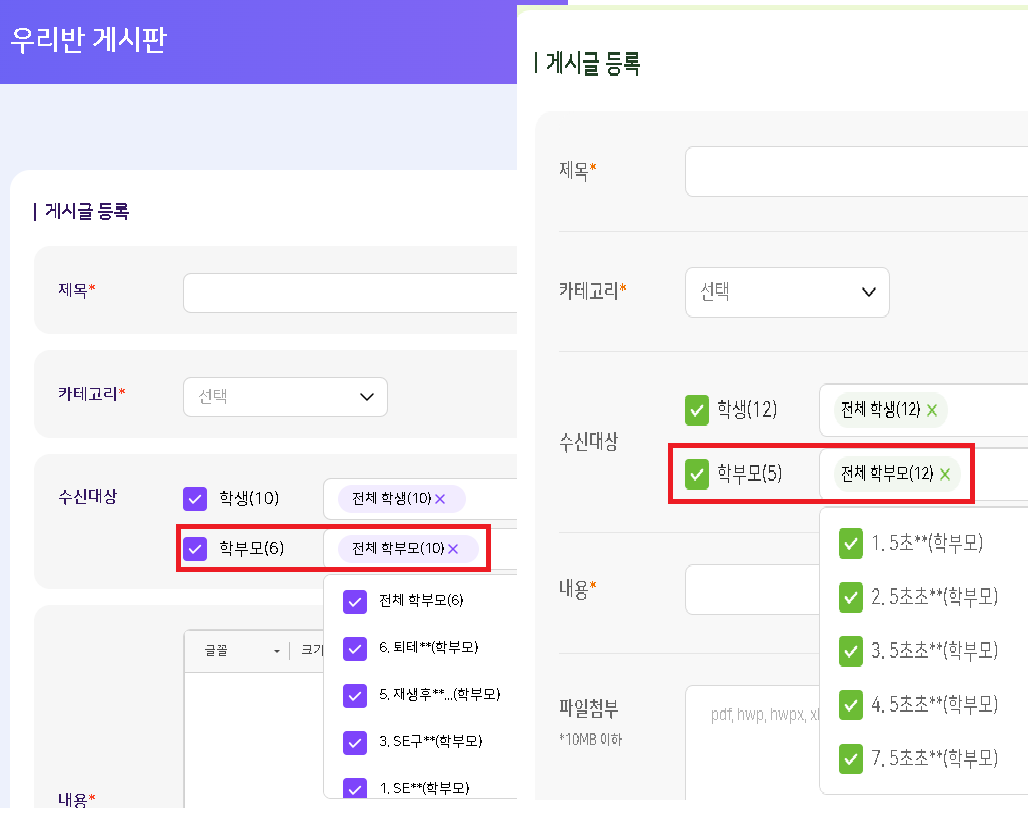Uncheck the 학생(10) recipient checkbox
The image size is (1028, 815).
[195, 498]
